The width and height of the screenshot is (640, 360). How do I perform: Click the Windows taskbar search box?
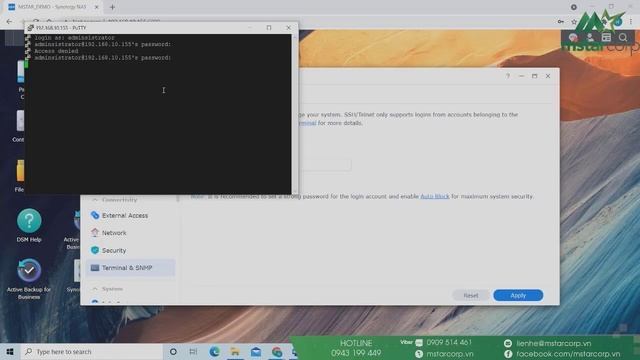coord(91,351)
